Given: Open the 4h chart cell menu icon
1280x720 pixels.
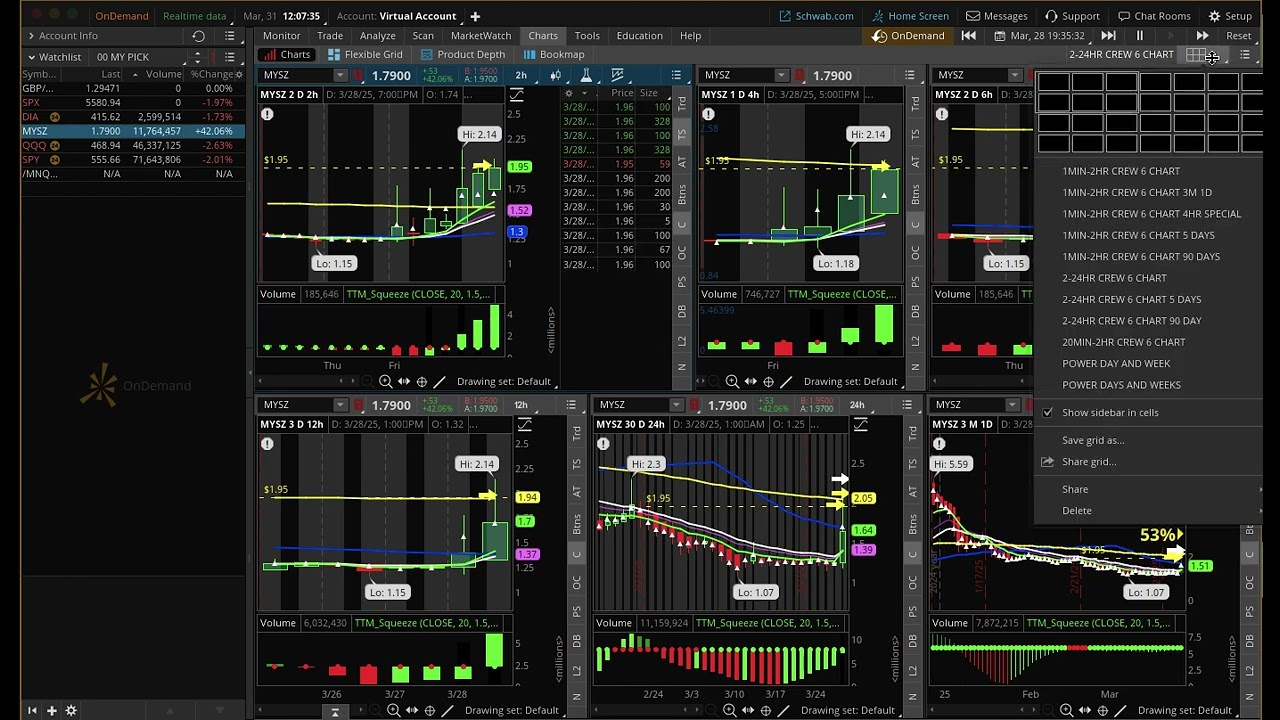Looking at the screenshot, I should [x=909, y=75].
